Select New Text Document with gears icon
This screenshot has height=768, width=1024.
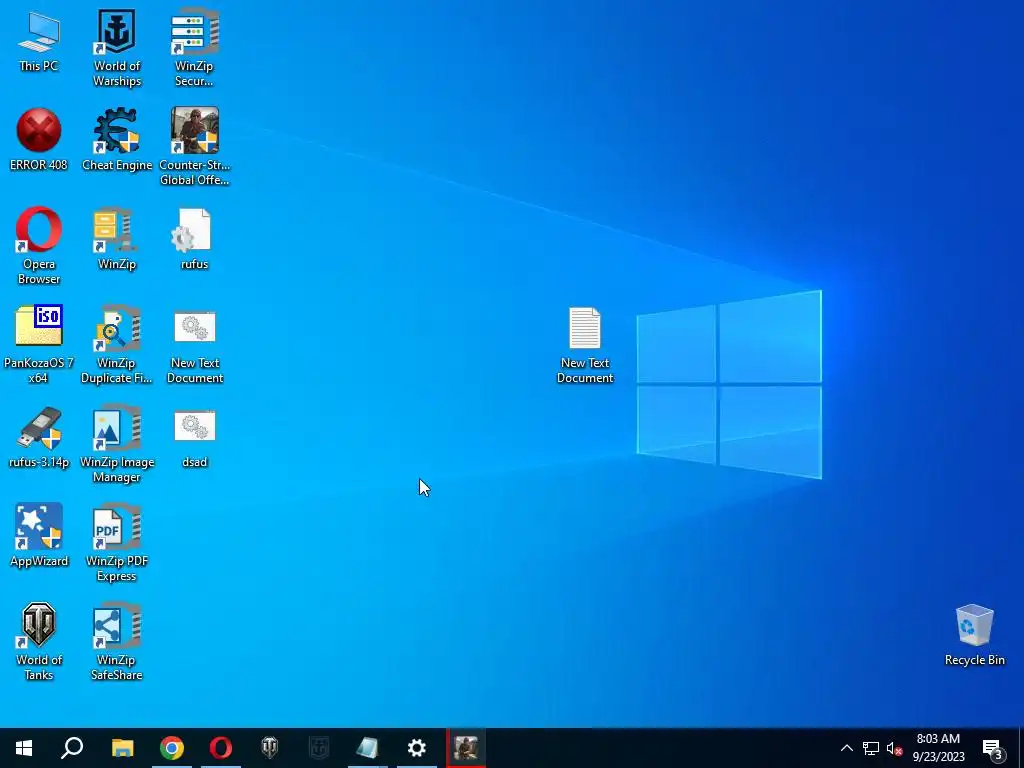[x=194, y=345]
